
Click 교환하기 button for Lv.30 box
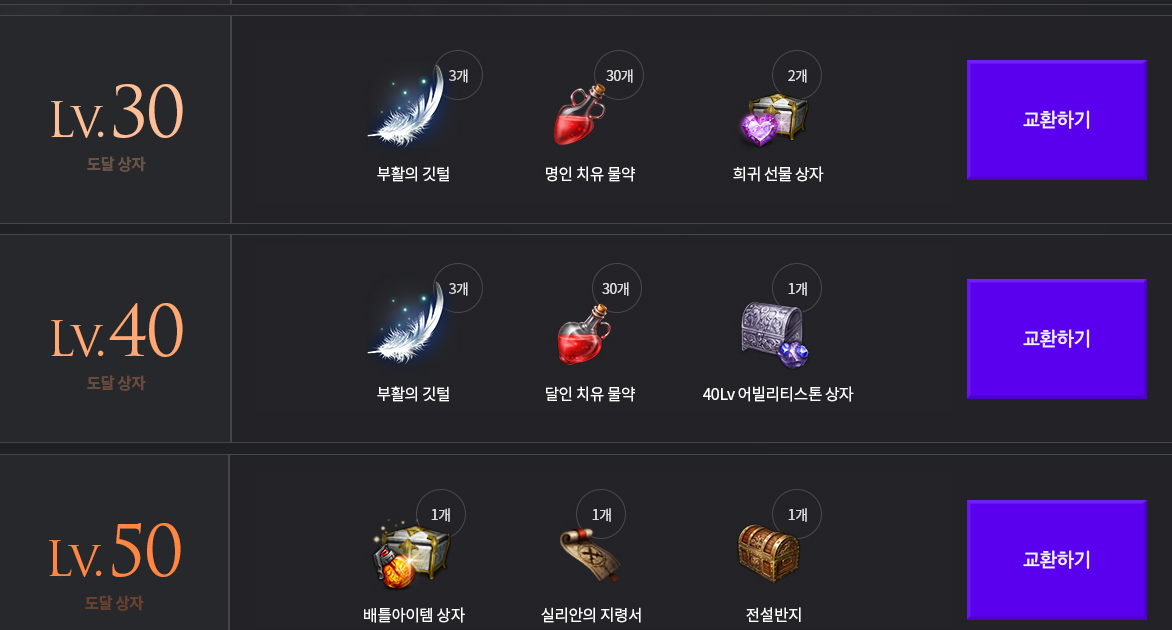[x=1056, y=120]
